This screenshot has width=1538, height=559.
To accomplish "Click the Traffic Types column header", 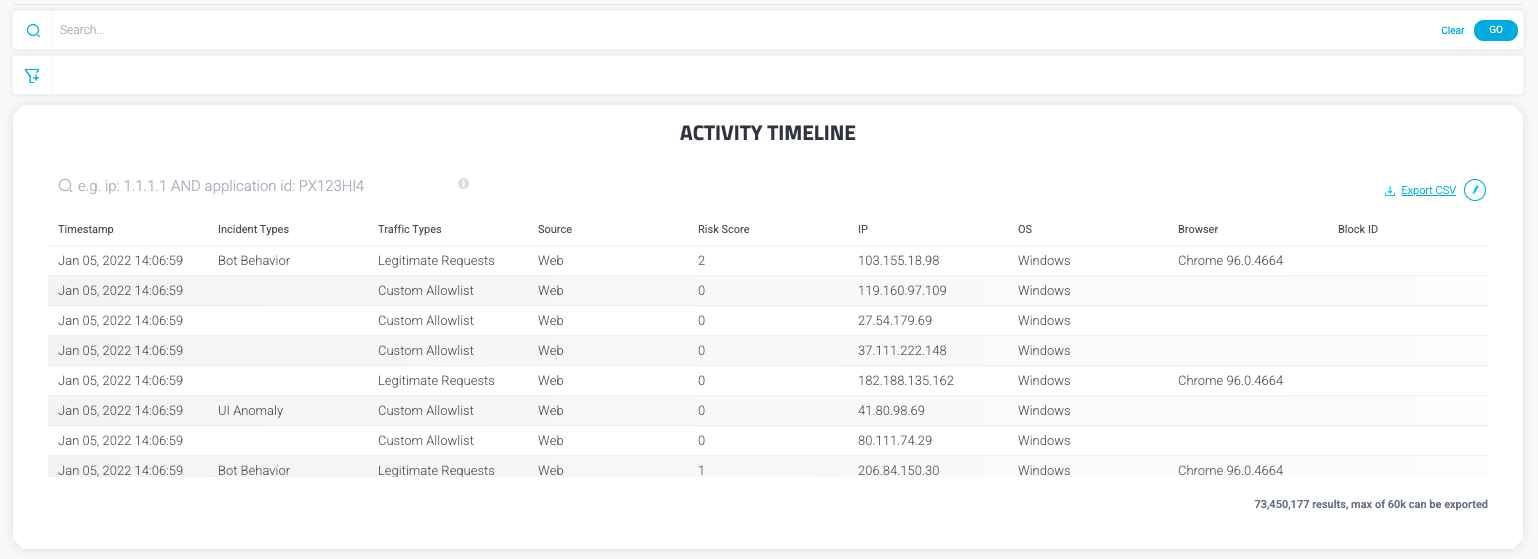I will point(409,229).
